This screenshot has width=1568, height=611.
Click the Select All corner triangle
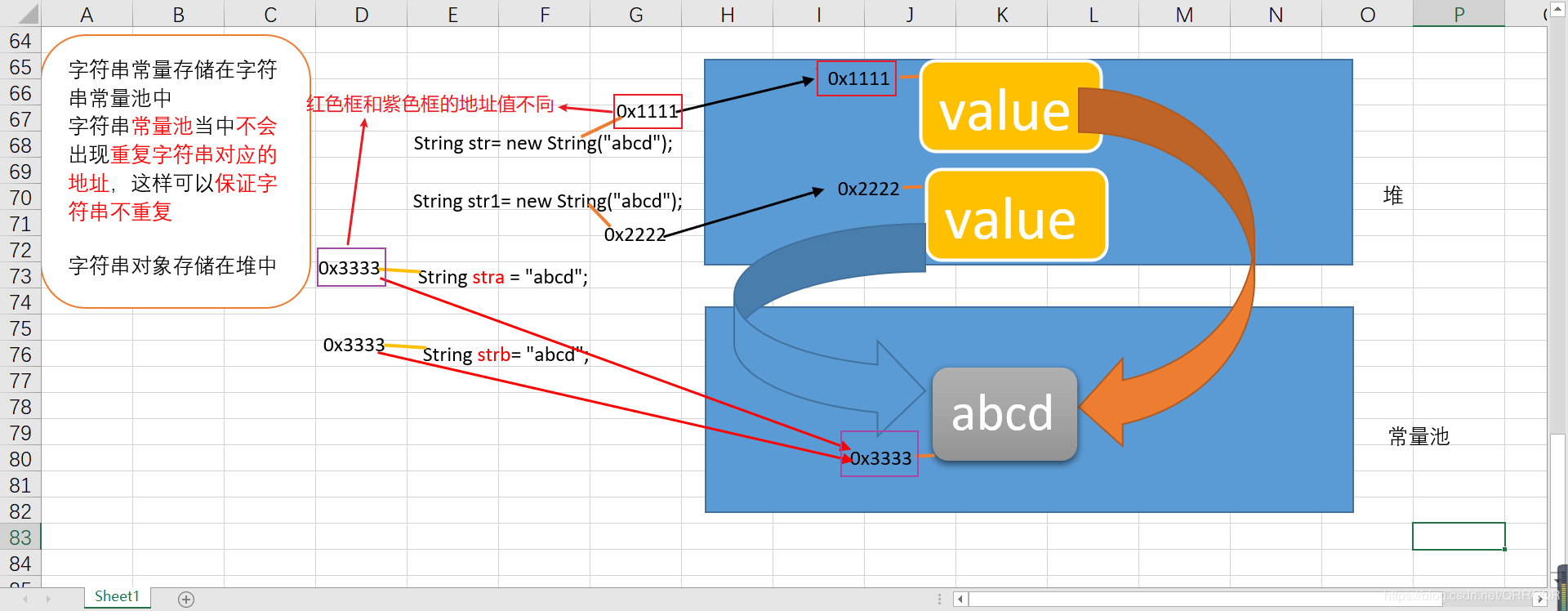[x=28, y=14]
